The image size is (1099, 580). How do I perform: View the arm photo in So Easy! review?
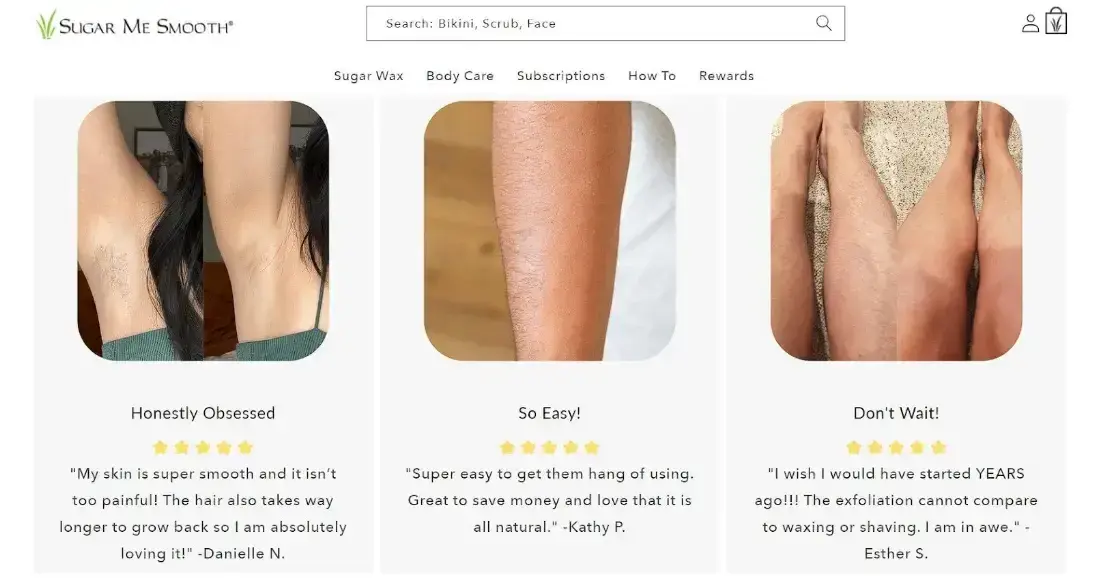549,232
